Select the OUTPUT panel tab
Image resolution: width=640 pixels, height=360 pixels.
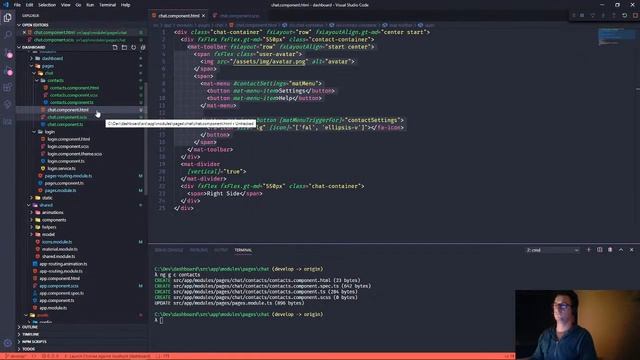point(221,250)
